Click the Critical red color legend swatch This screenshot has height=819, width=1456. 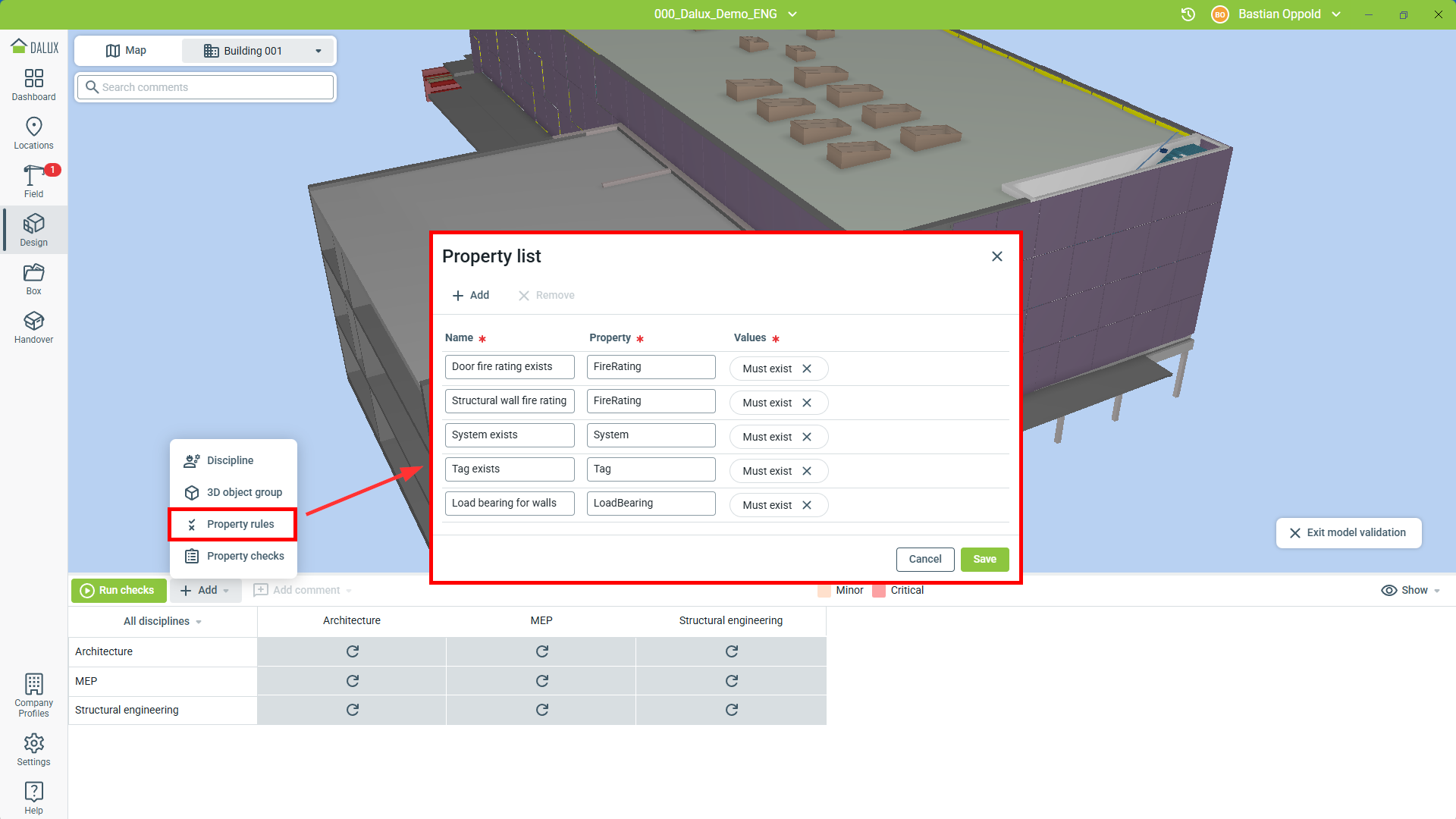879,590
